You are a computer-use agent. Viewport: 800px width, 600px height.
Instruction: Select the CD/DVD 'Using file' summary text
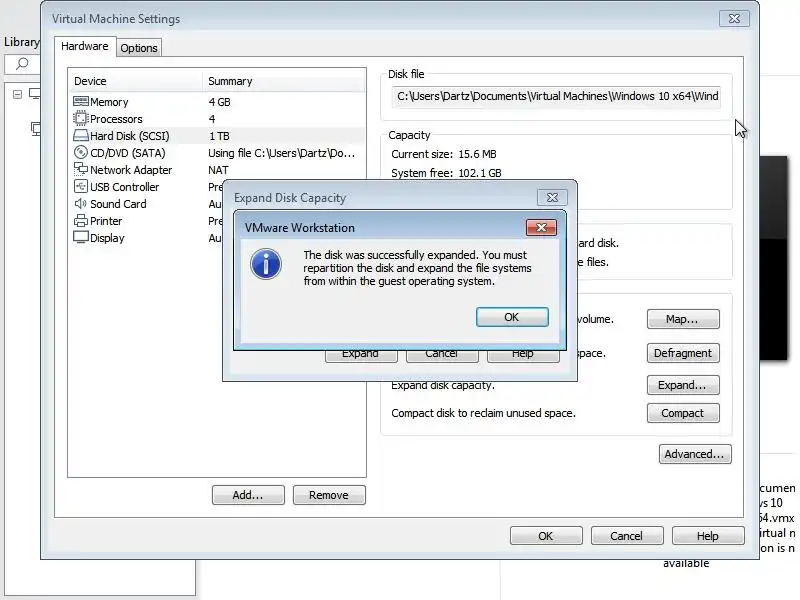pyautogui.click(x=281, y=153)
